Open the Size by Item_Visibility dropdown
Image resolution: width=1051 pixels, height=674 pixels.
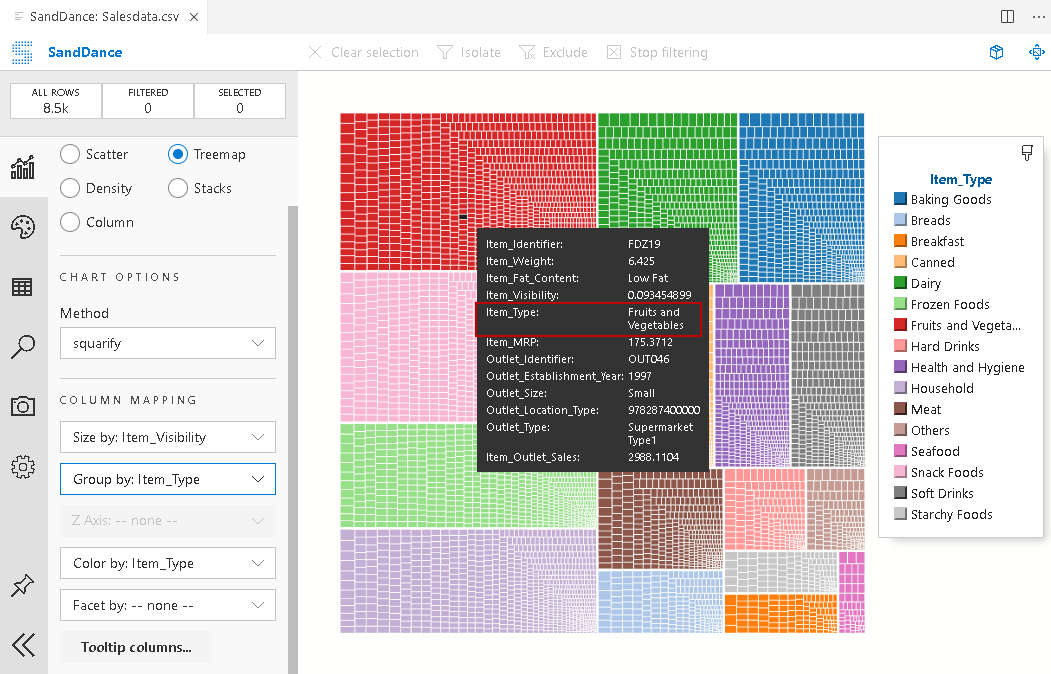pyautogui.click(x=167, y=437)
